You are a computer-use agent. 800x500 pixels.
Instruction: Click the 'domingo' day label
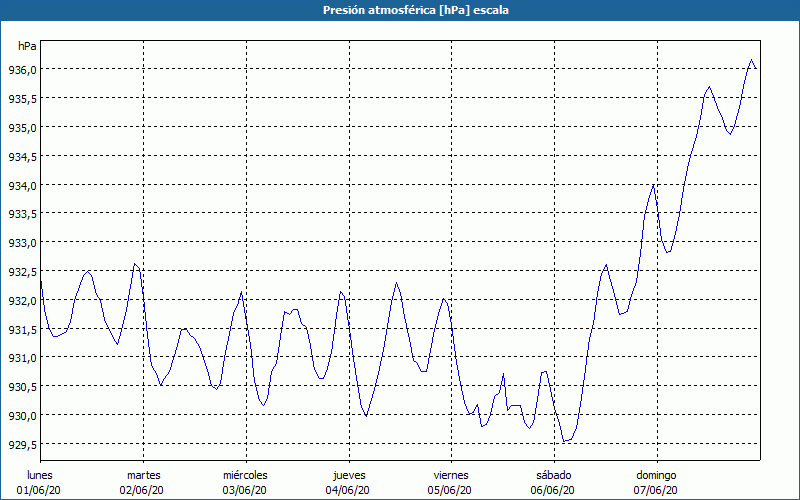point(656,475)
